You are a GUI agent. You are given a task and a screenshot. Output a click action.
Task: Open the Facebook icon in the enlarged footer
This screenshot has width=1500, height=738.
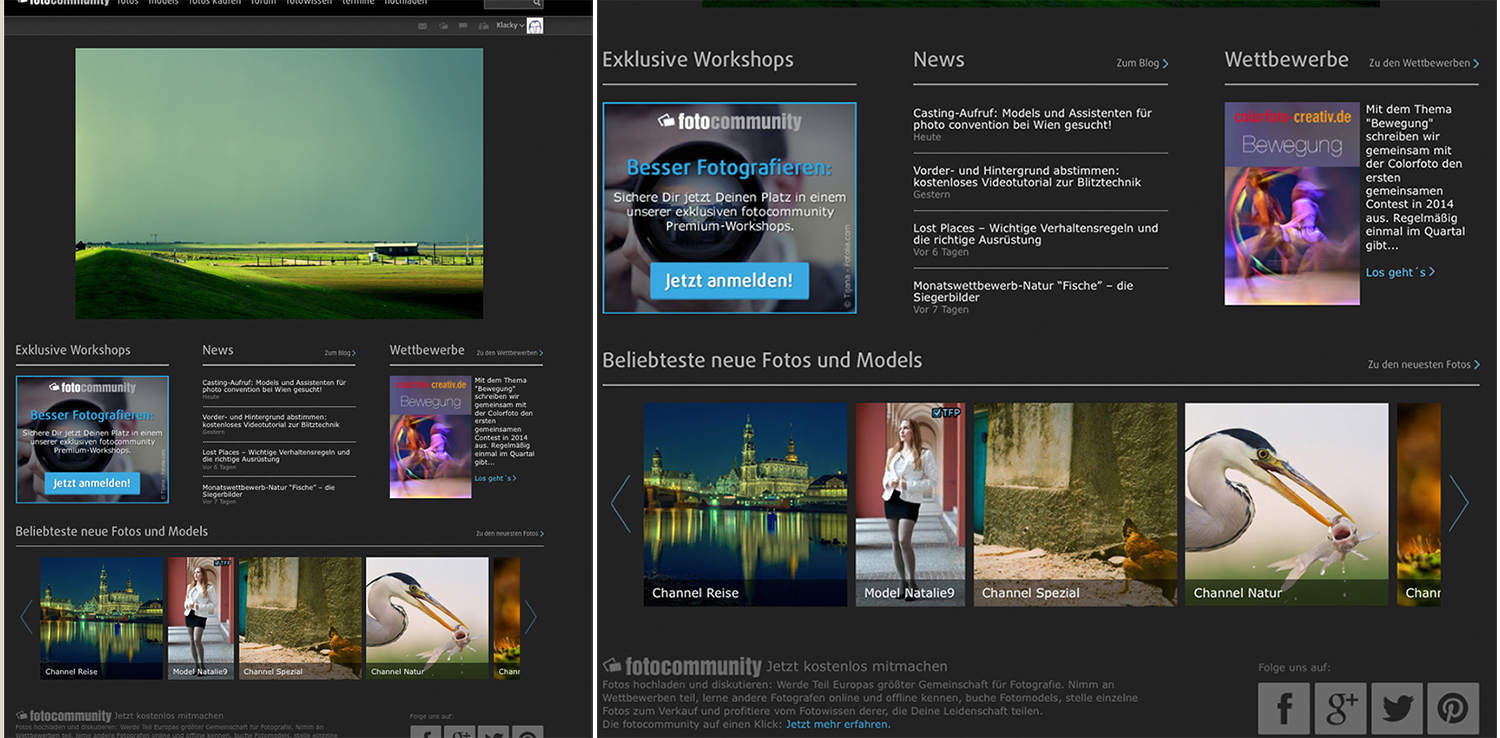[1284, 709]
